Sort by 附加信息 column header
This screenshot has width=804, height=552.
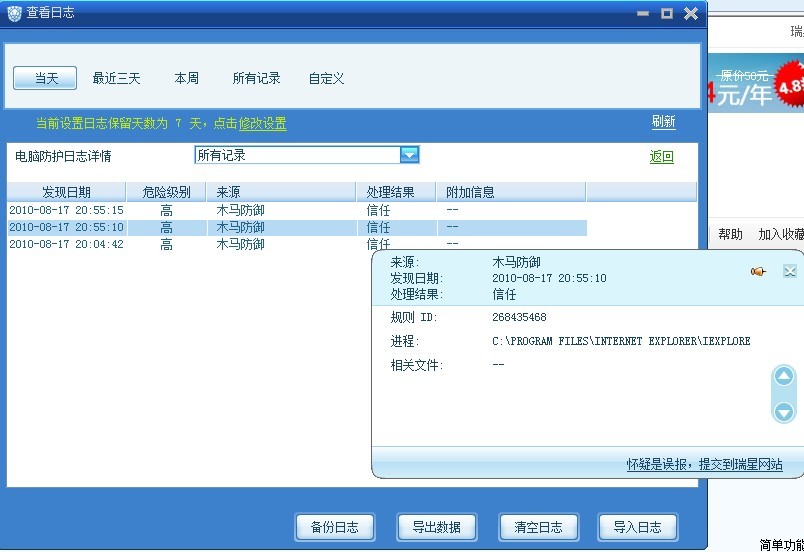click(x=511, y=192)
